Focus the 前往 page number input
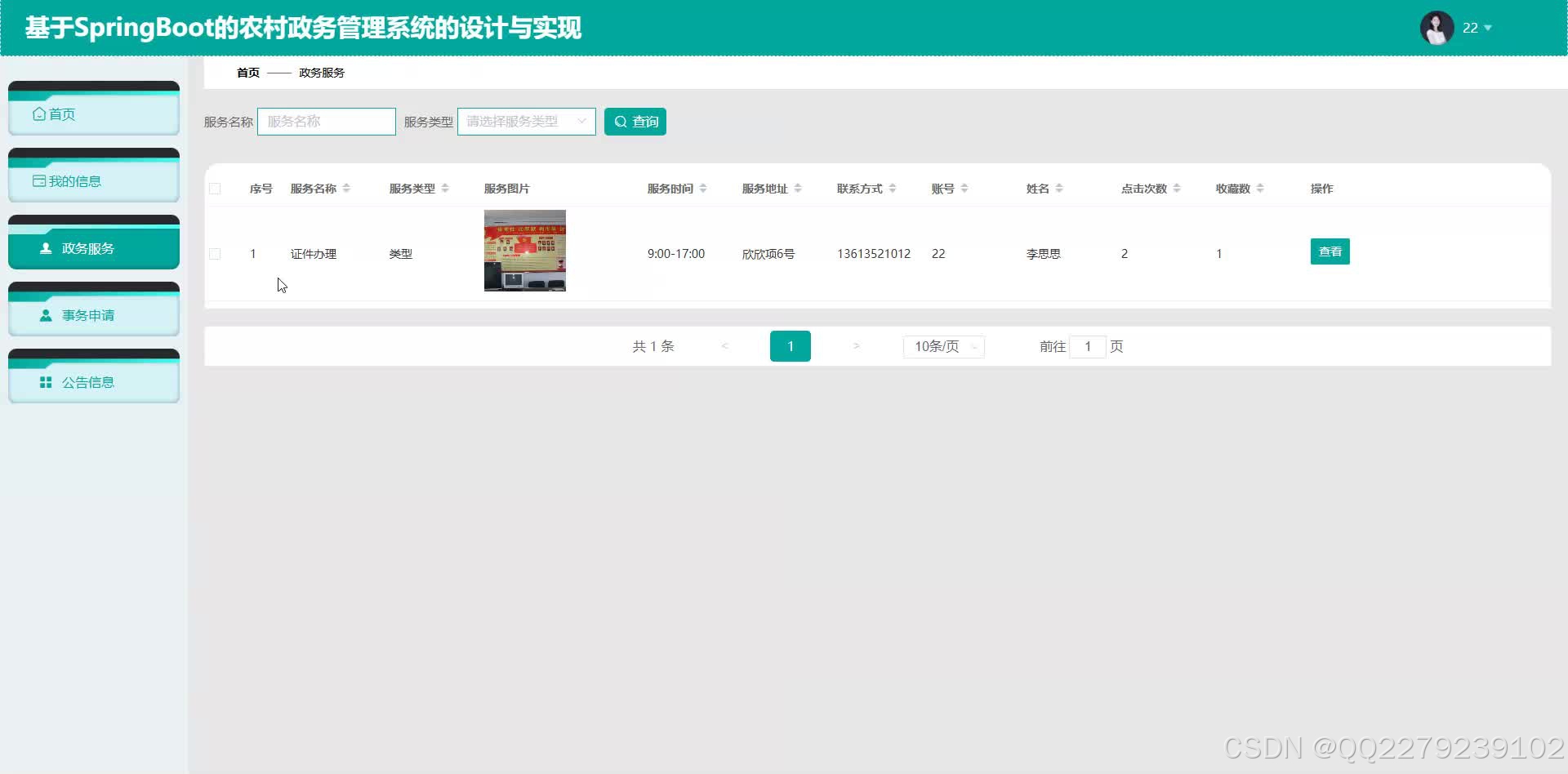1568x774 pixels. 1088,346
